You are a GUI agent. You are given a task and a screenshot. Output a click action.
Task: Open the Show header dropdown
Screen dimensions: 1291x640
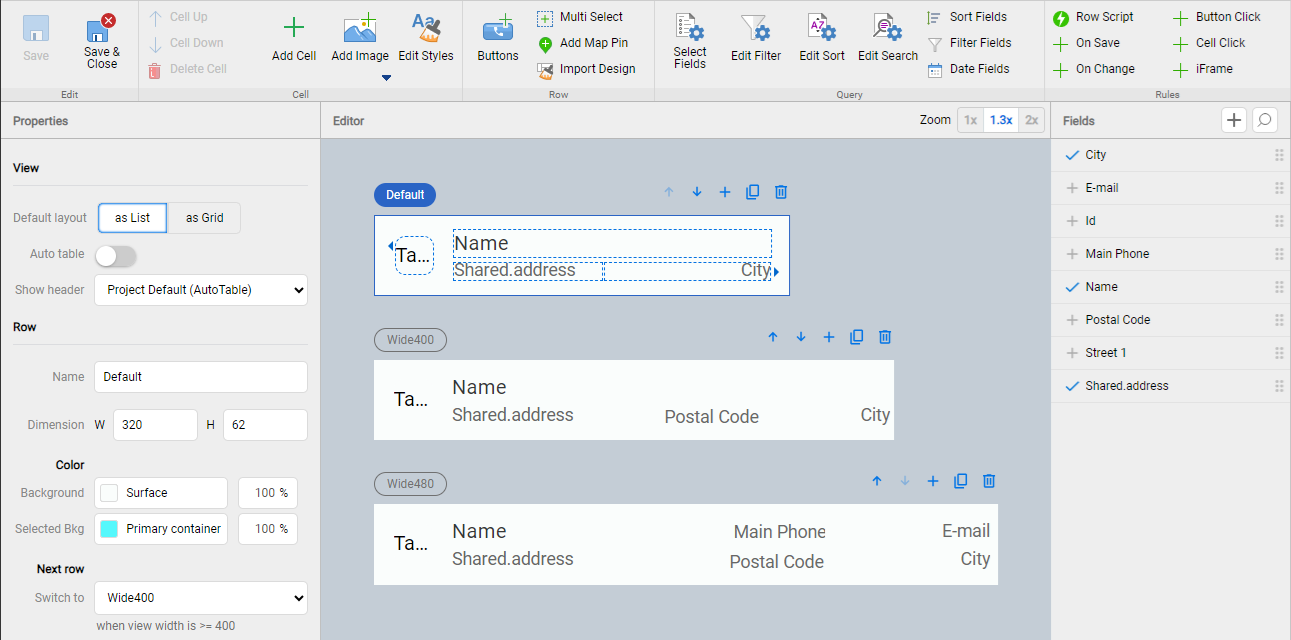coord(201,290)
